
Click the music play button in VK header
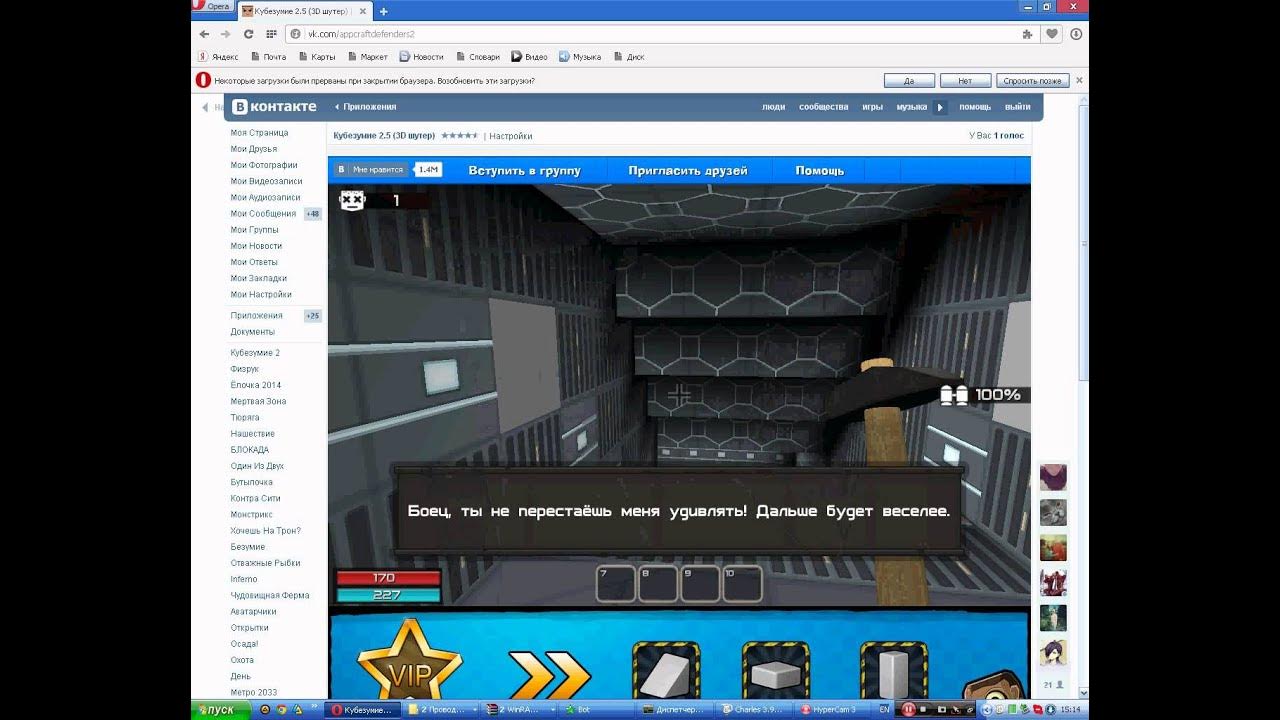tap(940, 107)
